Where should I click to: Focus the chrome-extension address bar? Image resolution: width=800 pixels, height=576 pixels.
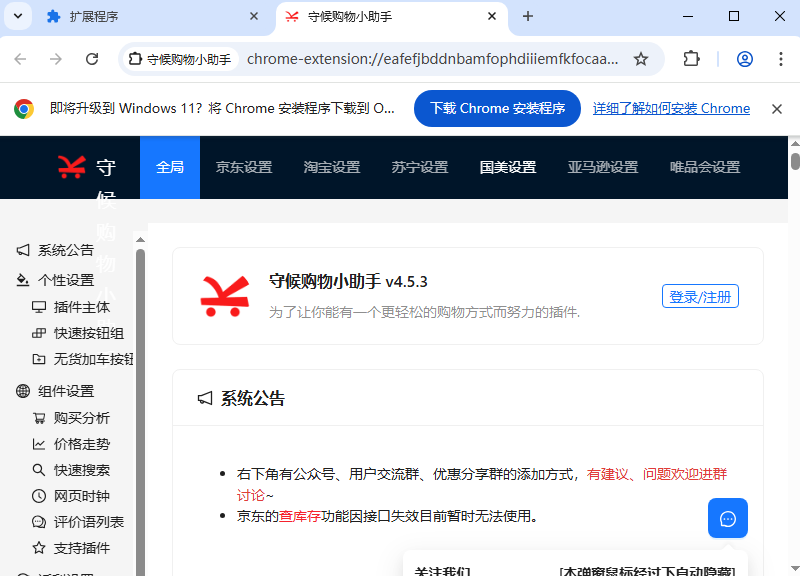pos(432,59)
